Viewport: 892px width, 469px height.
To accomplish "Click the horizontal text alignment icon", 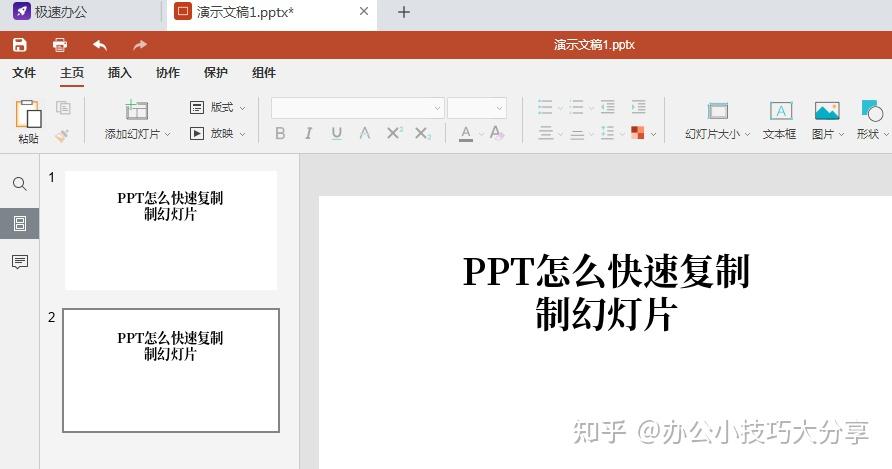I will tap(546, 134).
